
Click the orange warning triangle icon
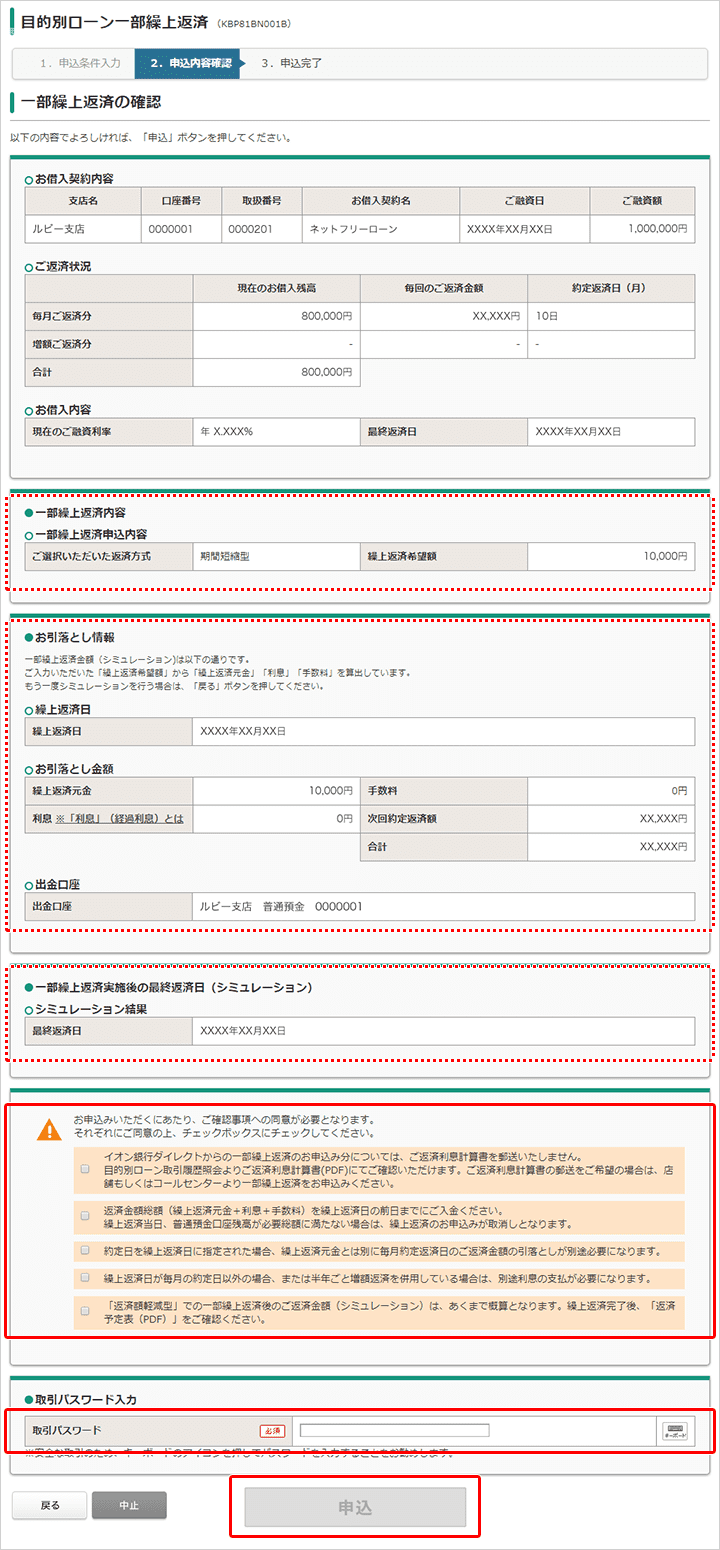coord(48,1129)
